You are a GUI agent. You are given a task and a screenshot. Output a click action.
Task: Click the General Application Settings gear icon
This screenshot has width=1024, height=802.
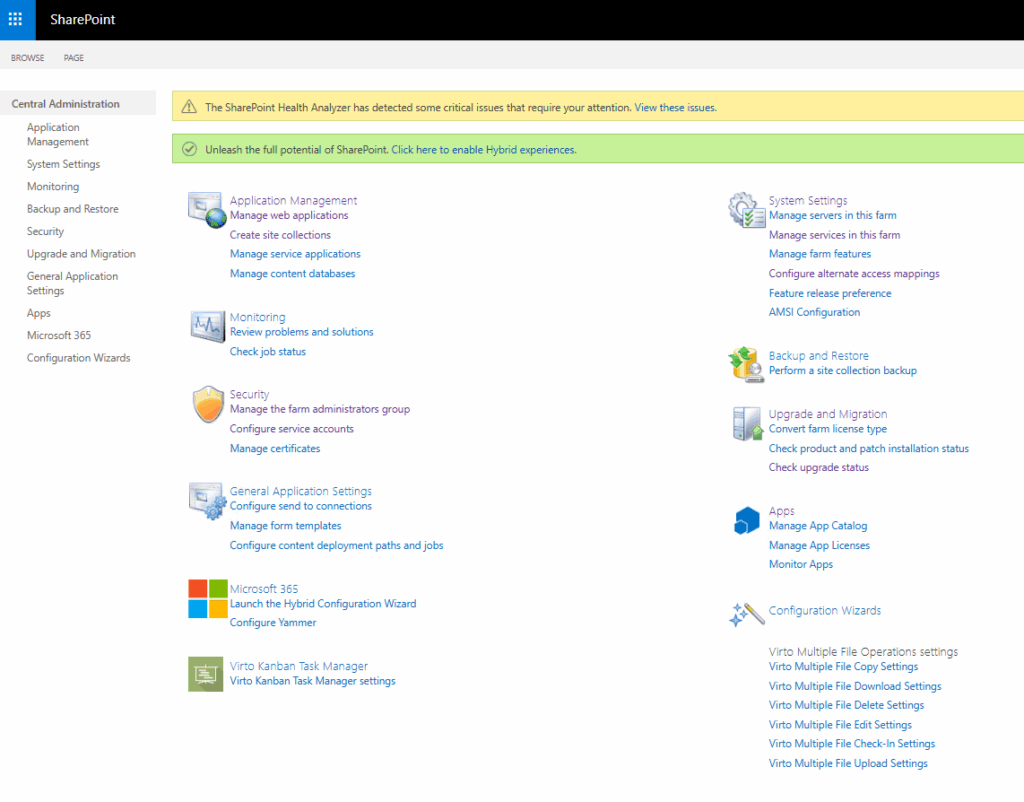[207, 501]
